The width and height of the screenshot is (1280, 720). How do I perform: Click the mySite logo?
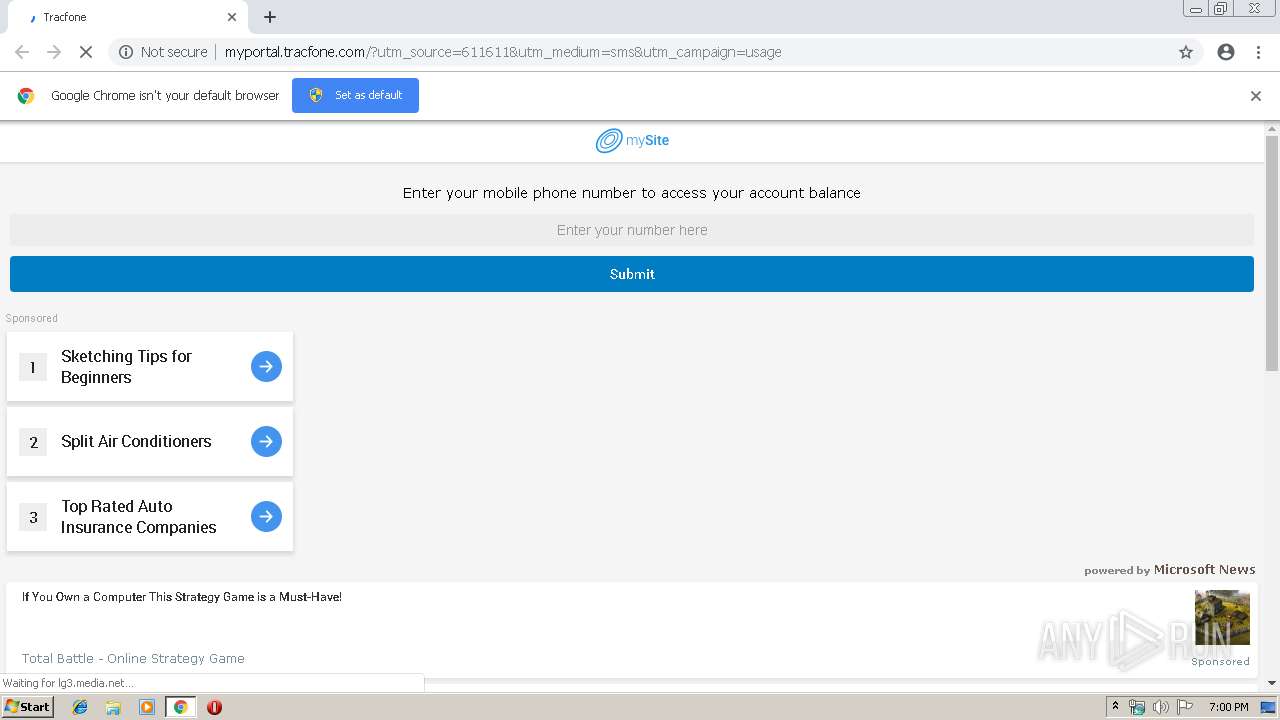click(x=632, y=141)
